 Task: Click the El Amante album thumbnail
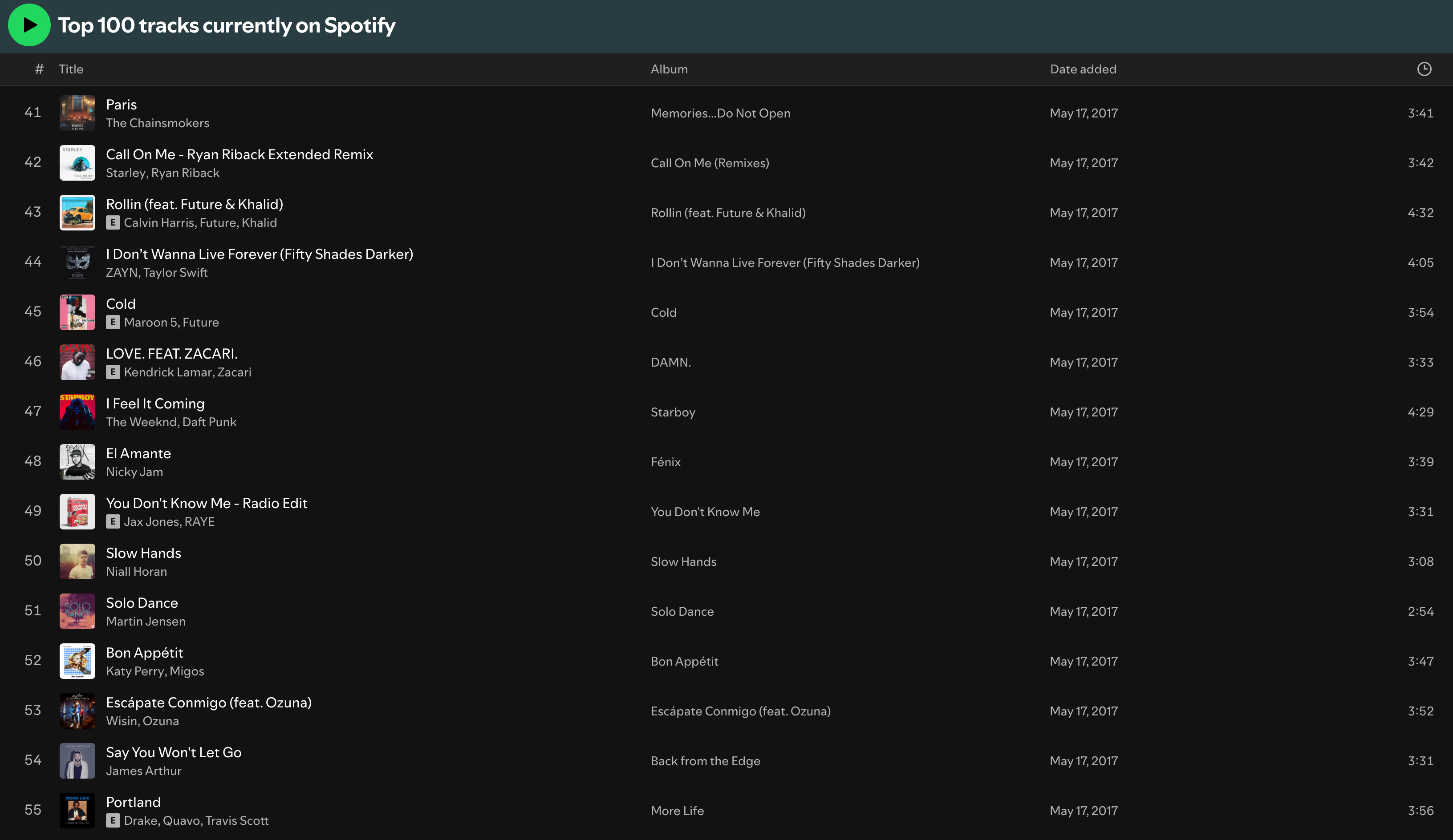(x=77, y=461)
